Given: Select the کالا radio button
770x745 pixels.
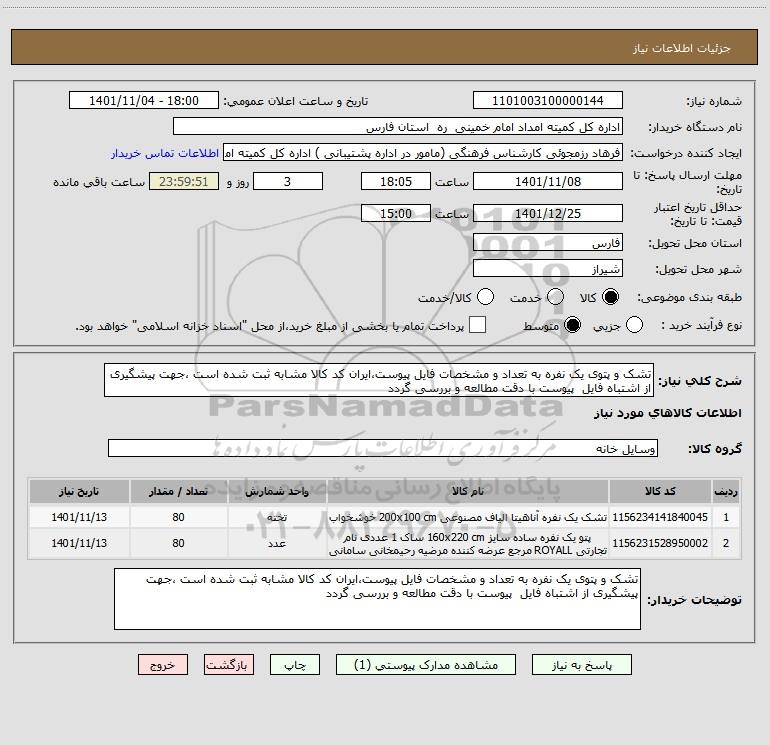Looking at the screenshot, I should (610, 297).
